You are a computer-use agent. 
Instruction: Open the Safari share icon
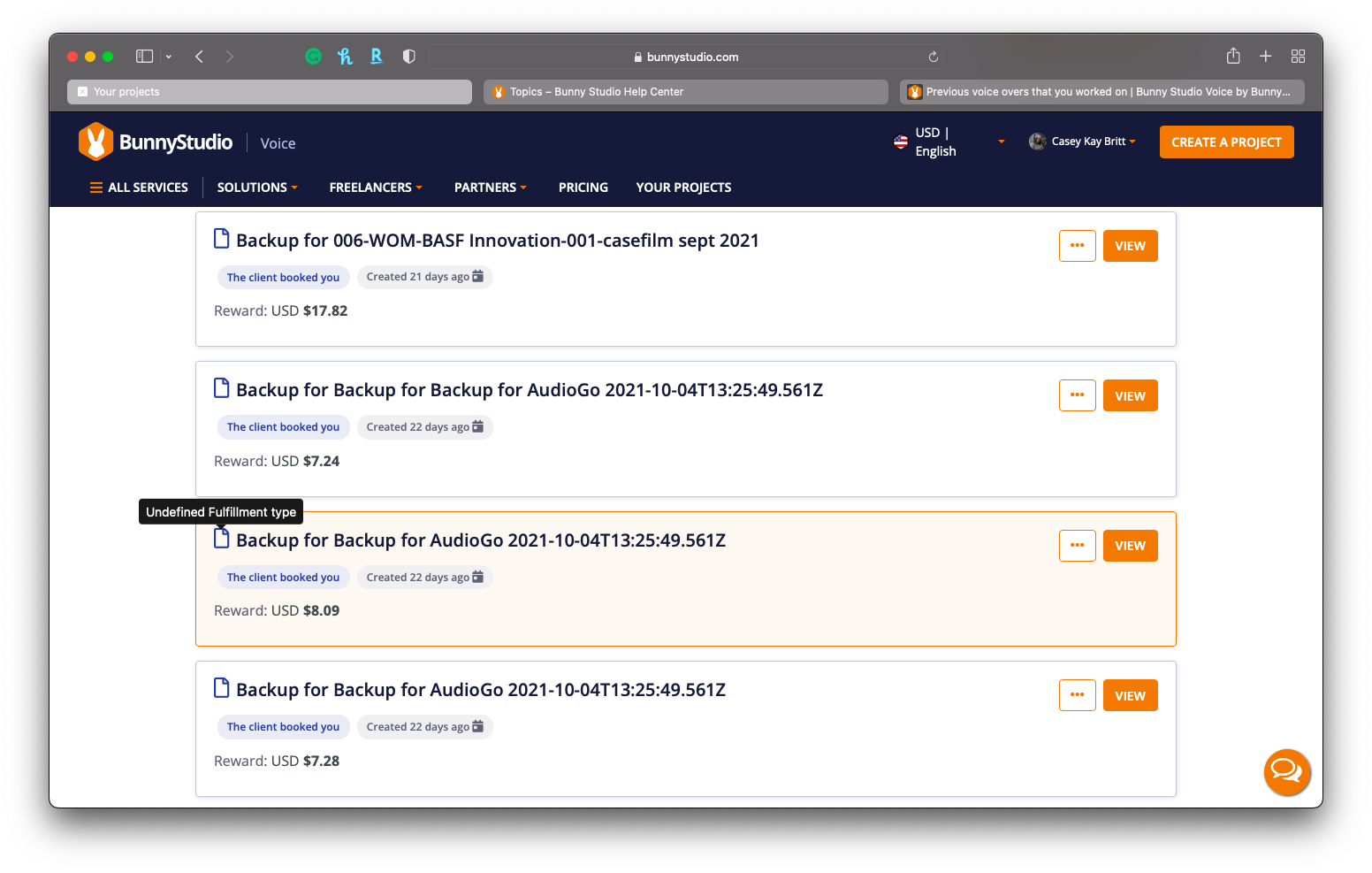click(x=1233, y=57)
